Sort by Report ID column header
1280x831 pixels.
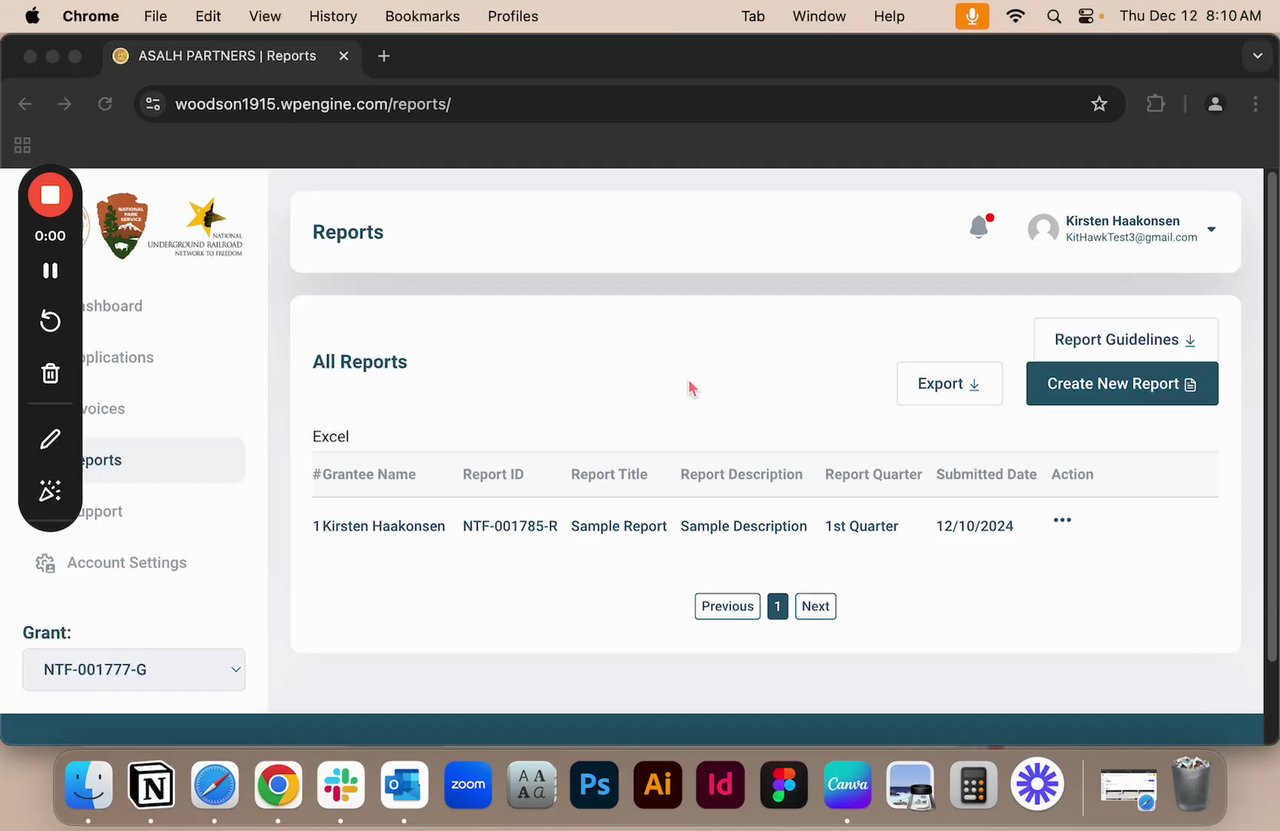[493, 474]
